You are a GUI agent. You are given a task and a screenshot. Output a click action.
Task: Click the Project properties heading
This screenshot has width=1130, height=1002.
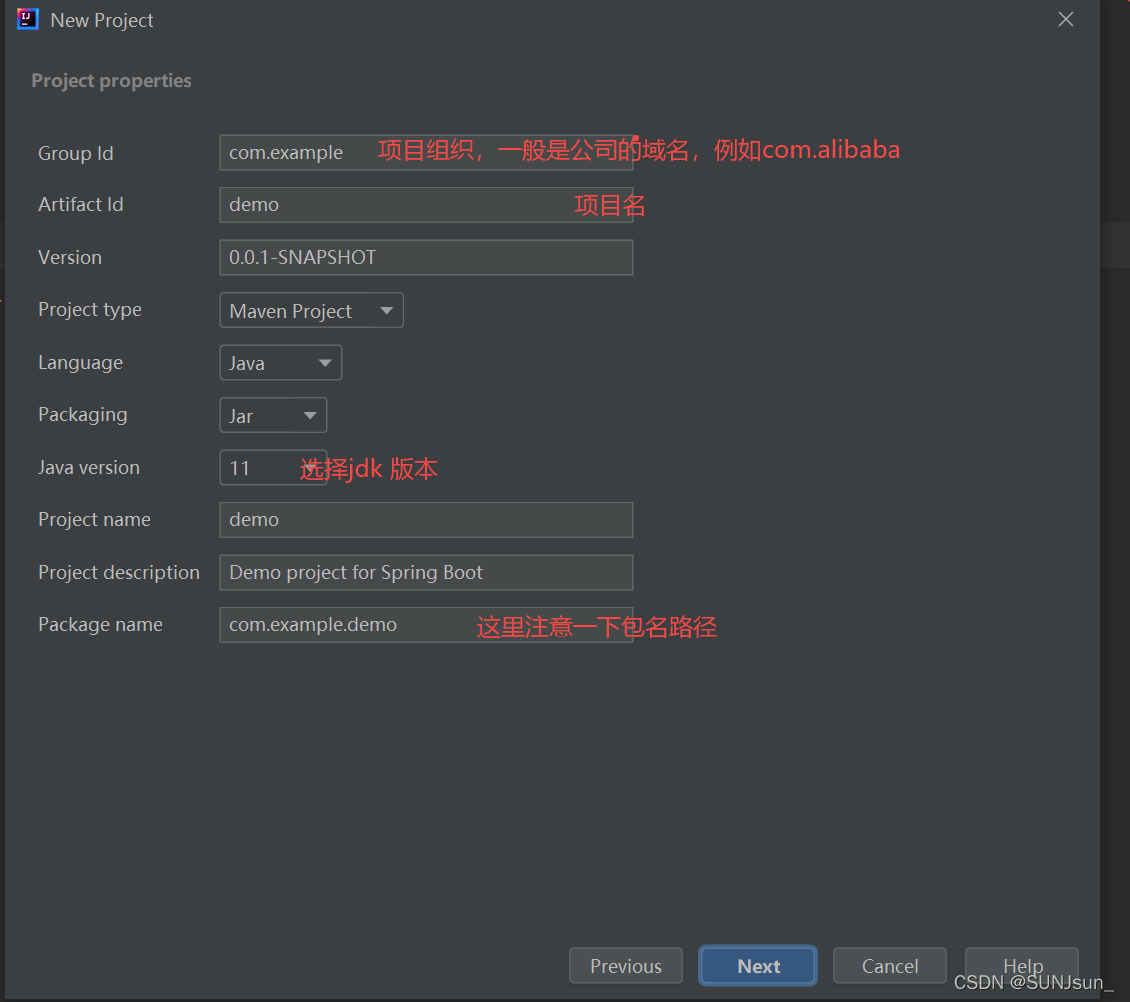click(x=111, y=80)
